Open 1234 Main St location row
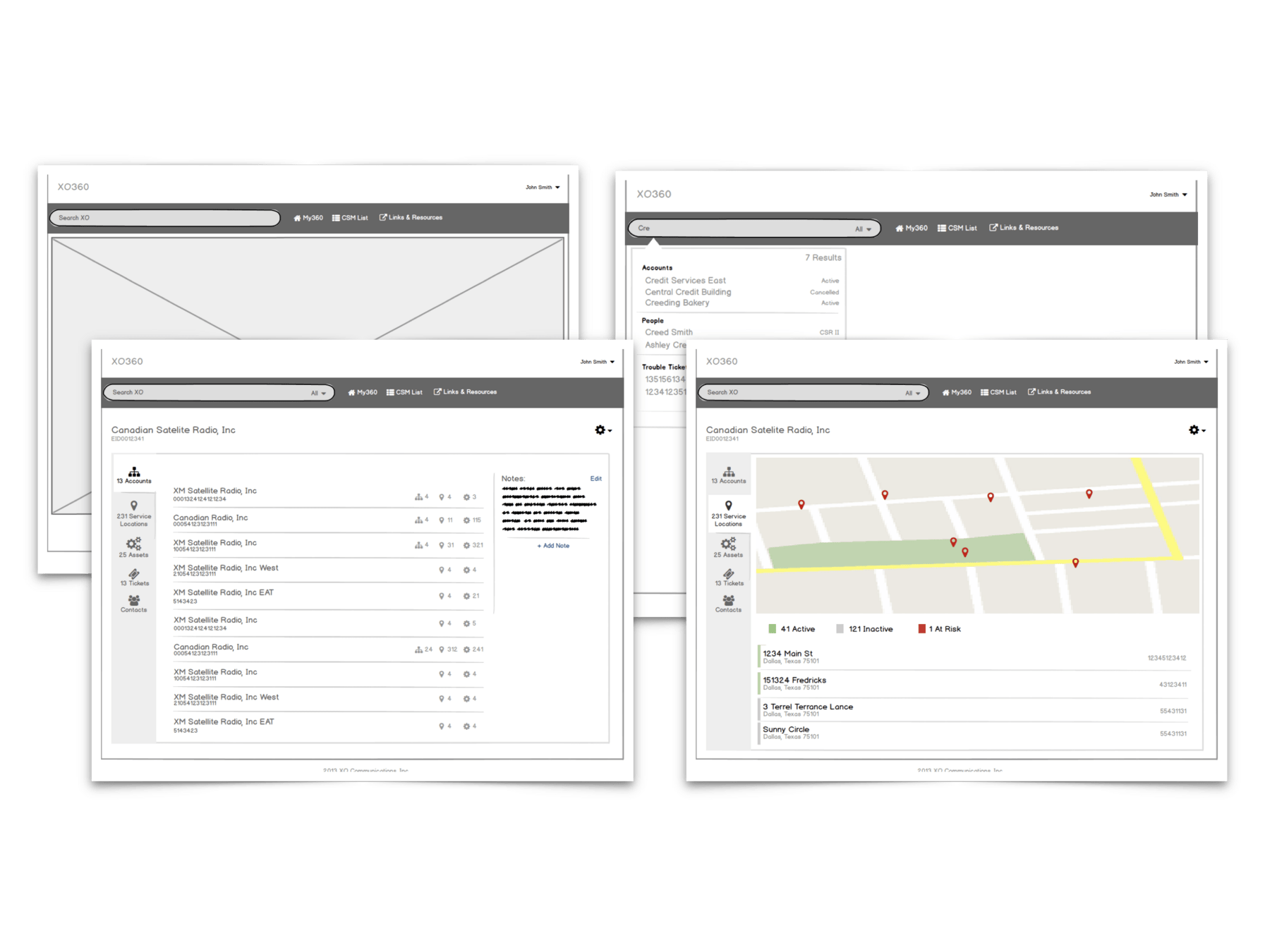 [x=973, y=657]
